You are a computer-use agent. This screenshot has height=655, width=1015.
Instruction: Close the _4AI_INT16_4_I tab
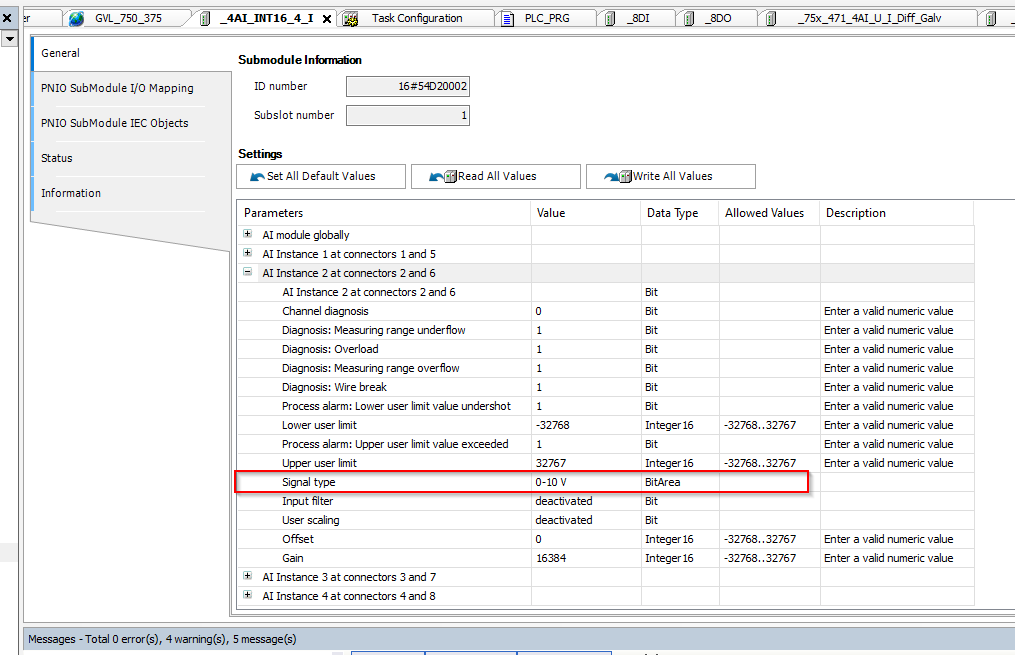click(327, 19)
